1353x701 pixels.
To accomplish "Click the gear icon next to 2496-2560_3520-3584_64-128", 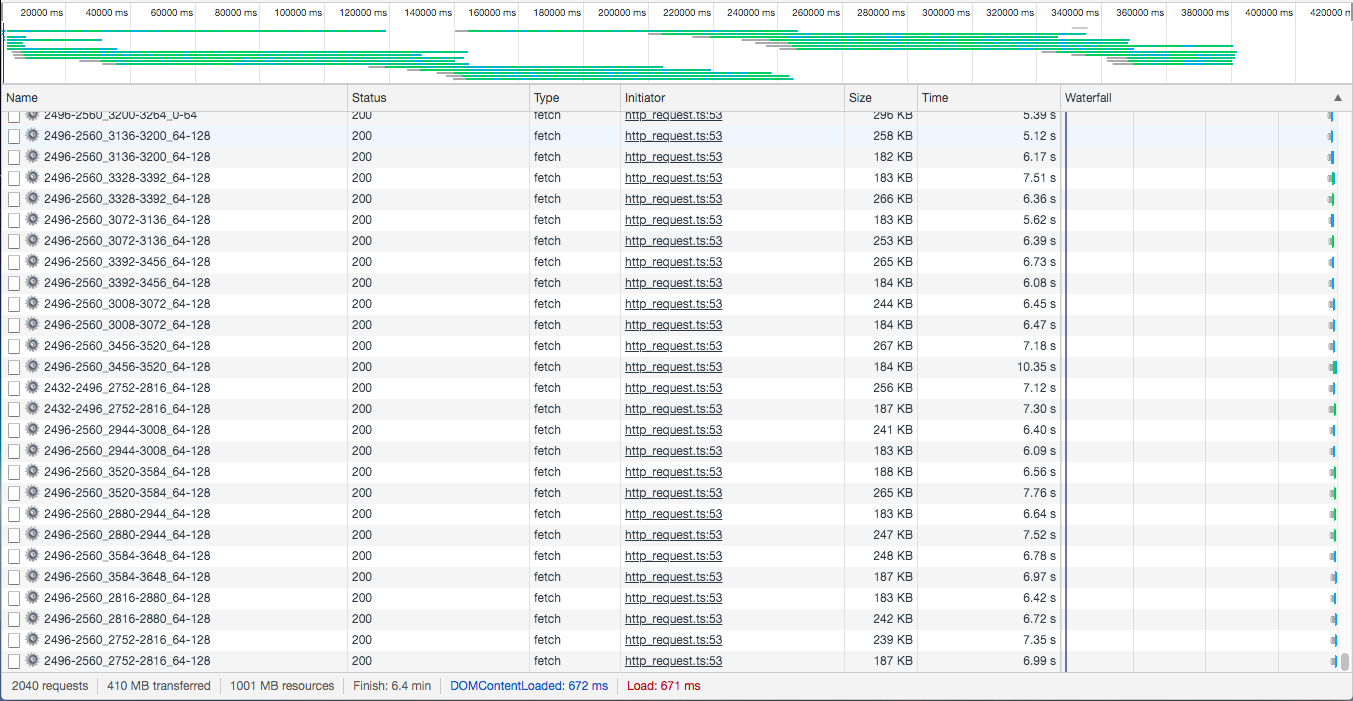I will click(x=32, y=471).
